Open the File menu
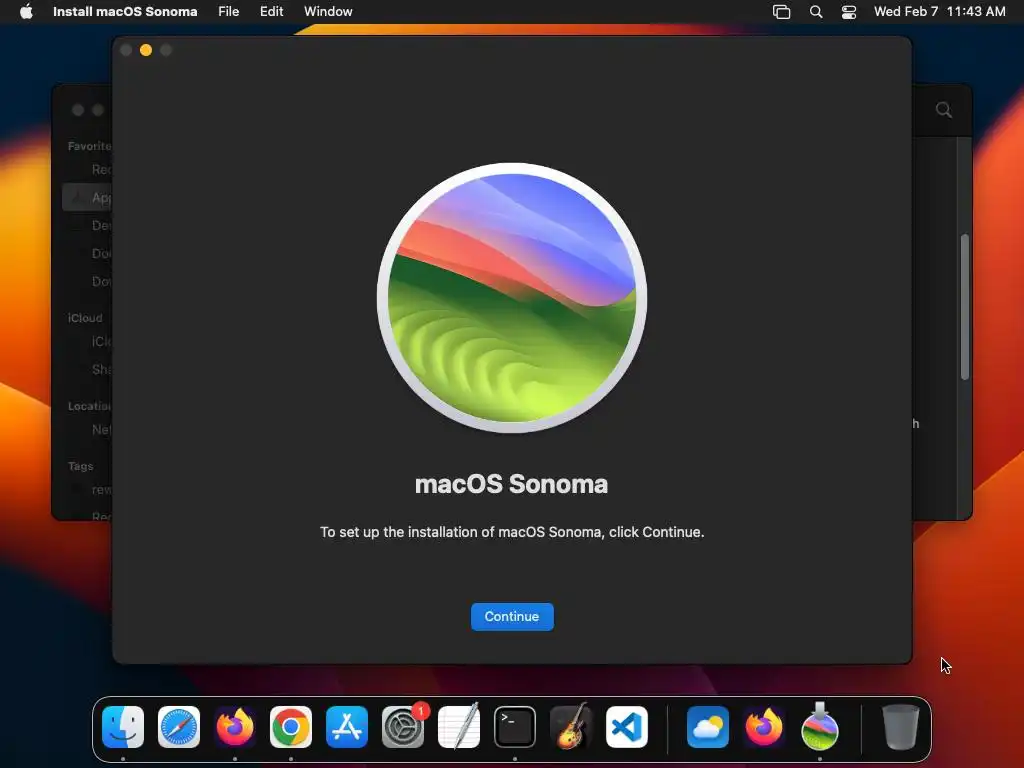The image size is (1024, 768). [x=229, y=11]
